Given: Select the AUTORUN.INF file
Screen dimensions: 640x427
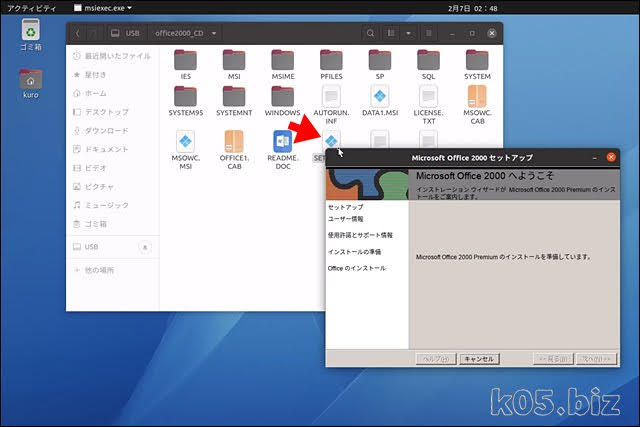Looking at the screenshot, I should click(331, 105).
